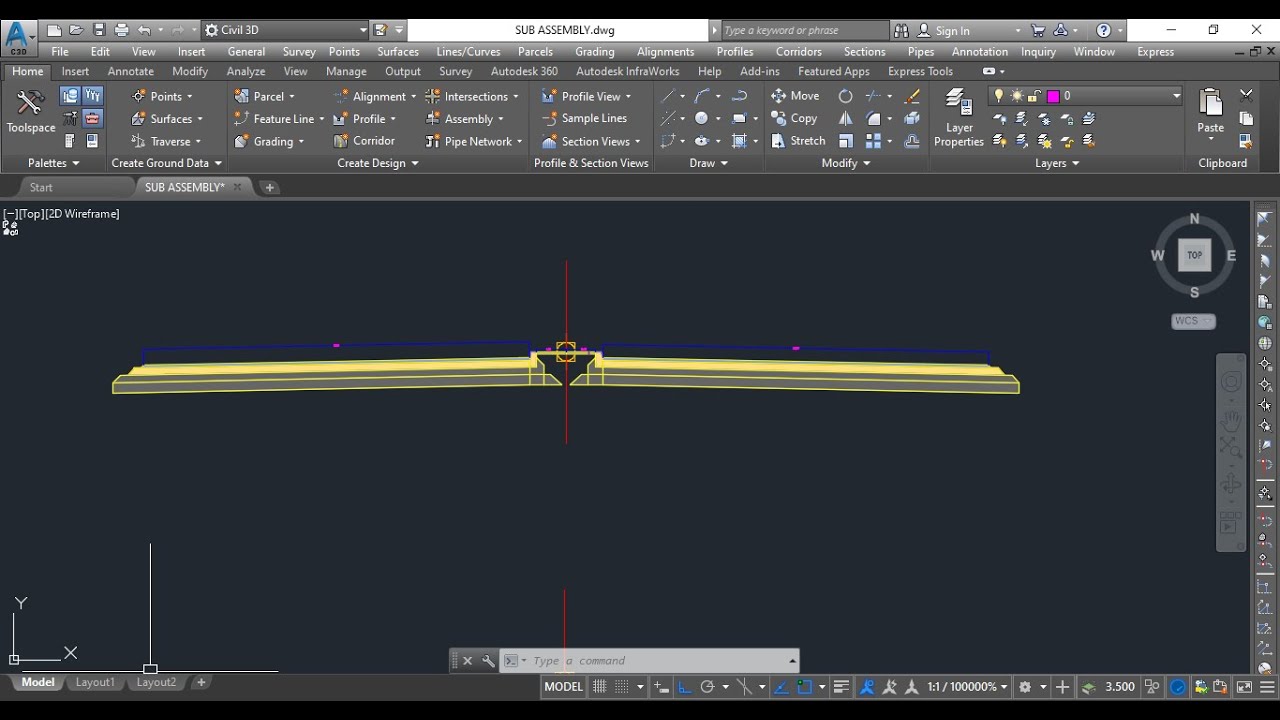The width and height of the screenshot is (1280, 720).
Task: Open the Analyze ribbon tab
Action: 246,71
